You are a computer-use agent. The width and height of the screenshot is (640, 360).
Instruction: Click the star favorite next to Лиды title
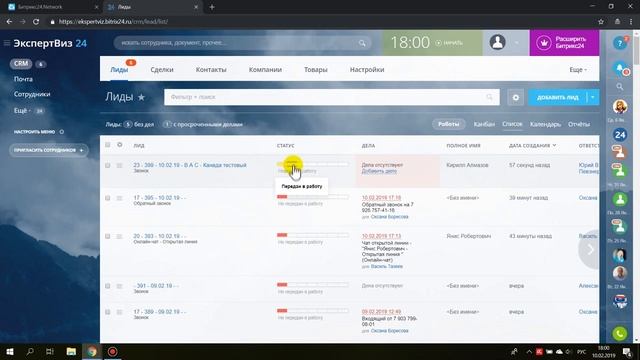pos(141,97)
